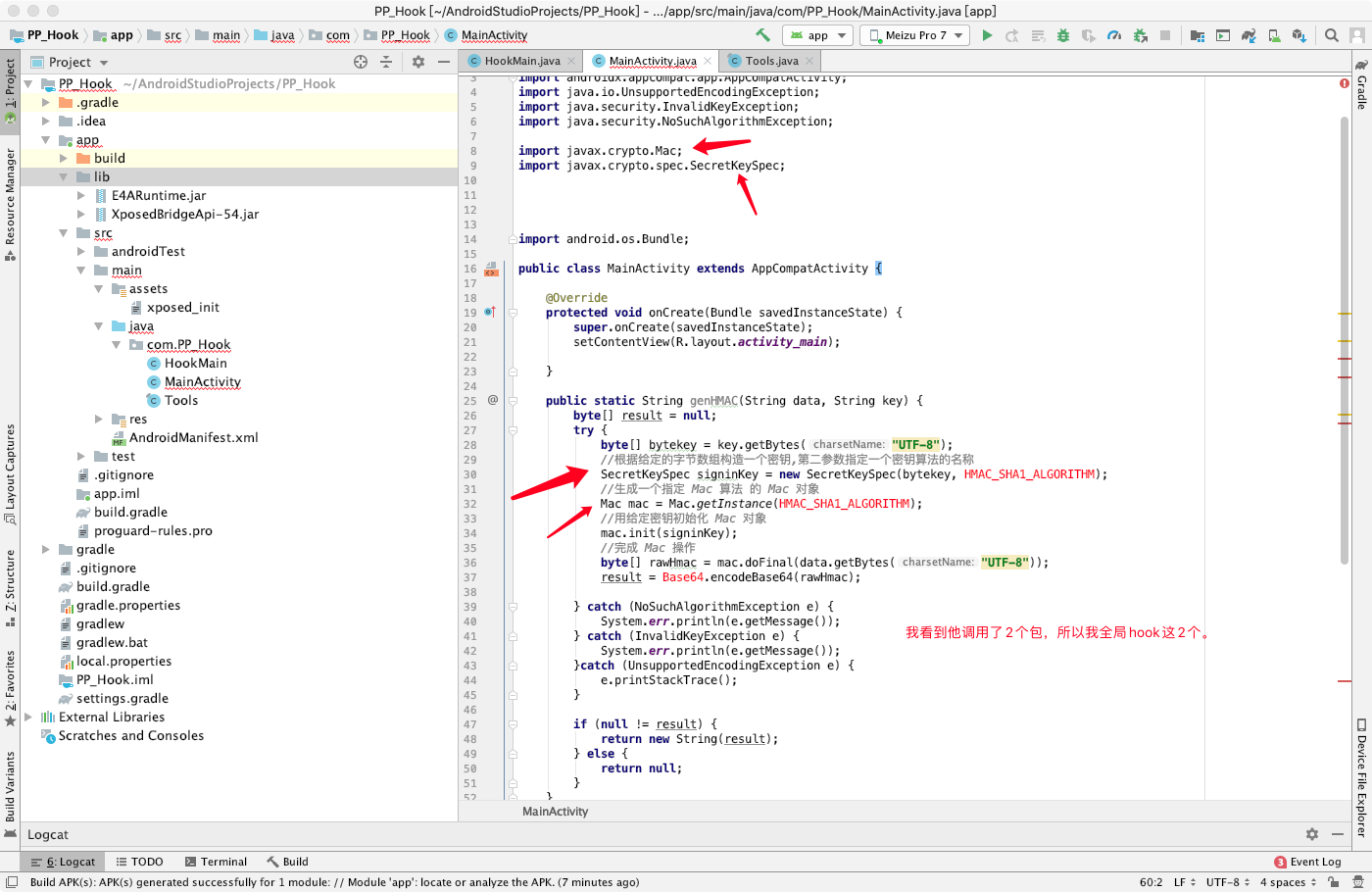1372x892 pixels.
Task: Click the override gutter icon on line 19
Action: pos(489,313)
